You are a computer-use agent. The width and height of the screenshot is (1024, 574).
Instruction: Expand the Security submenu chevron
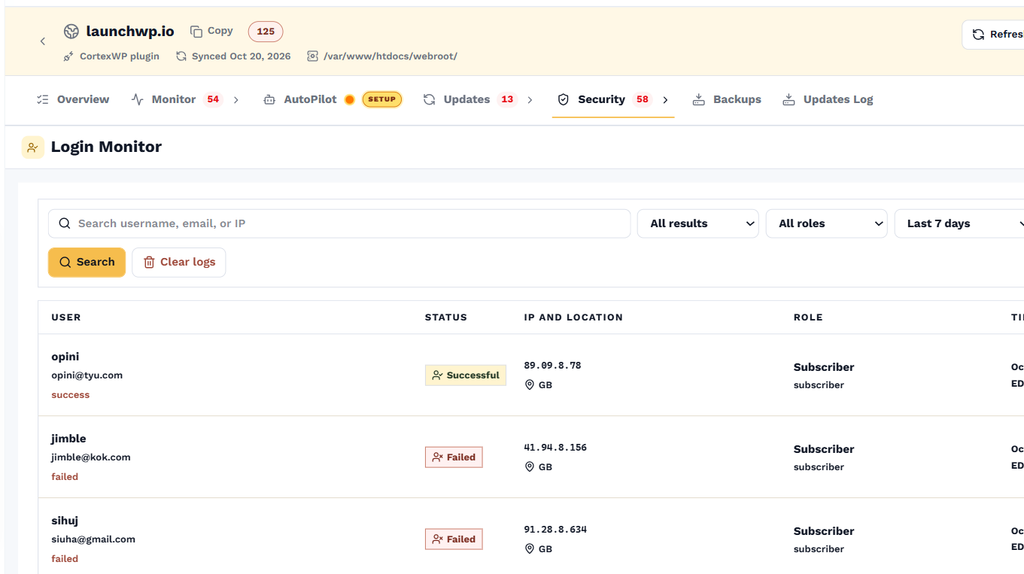pos(665,100)
